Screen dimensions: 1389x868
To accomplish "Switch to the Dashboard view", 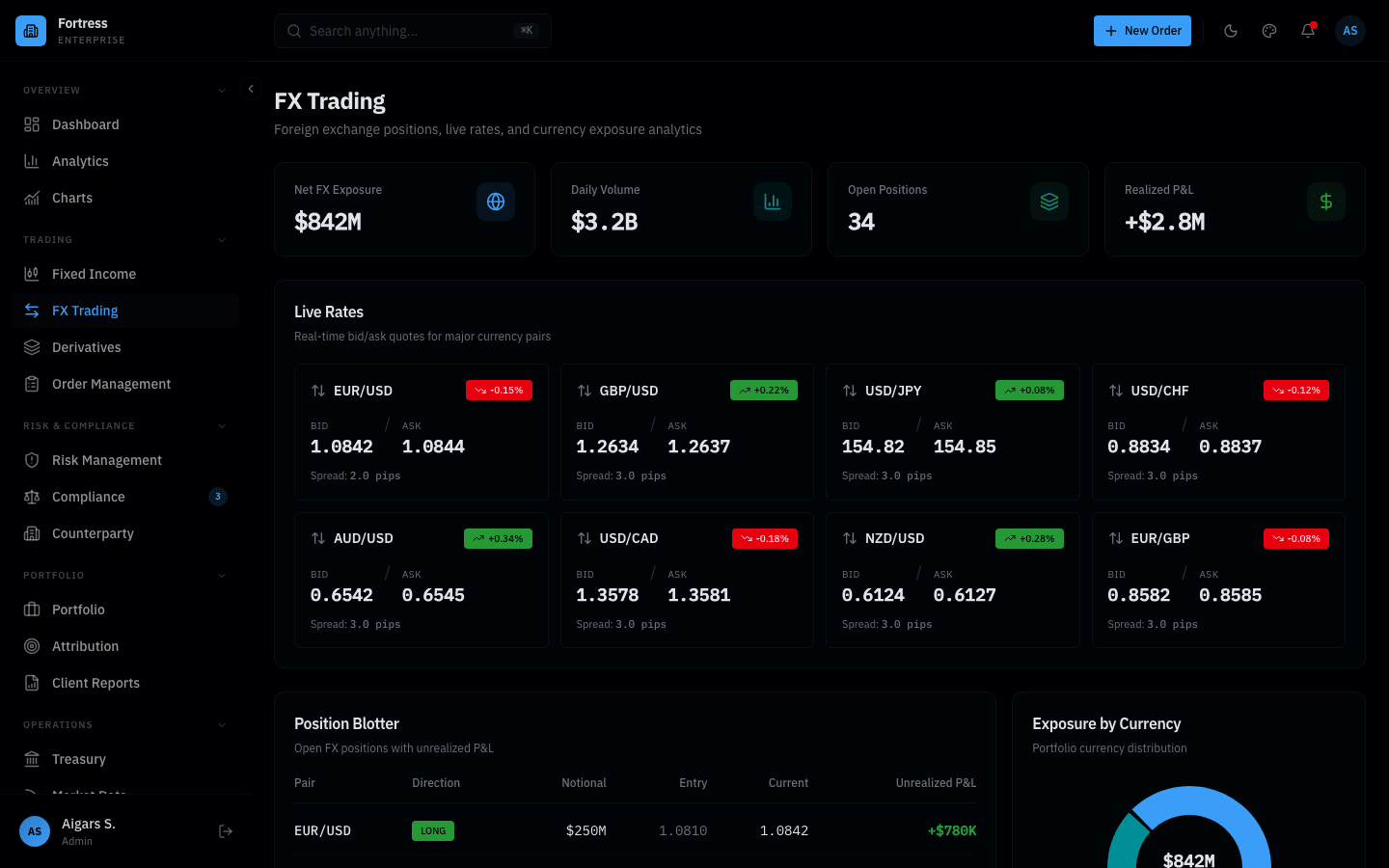I will [x=86, y=124].
